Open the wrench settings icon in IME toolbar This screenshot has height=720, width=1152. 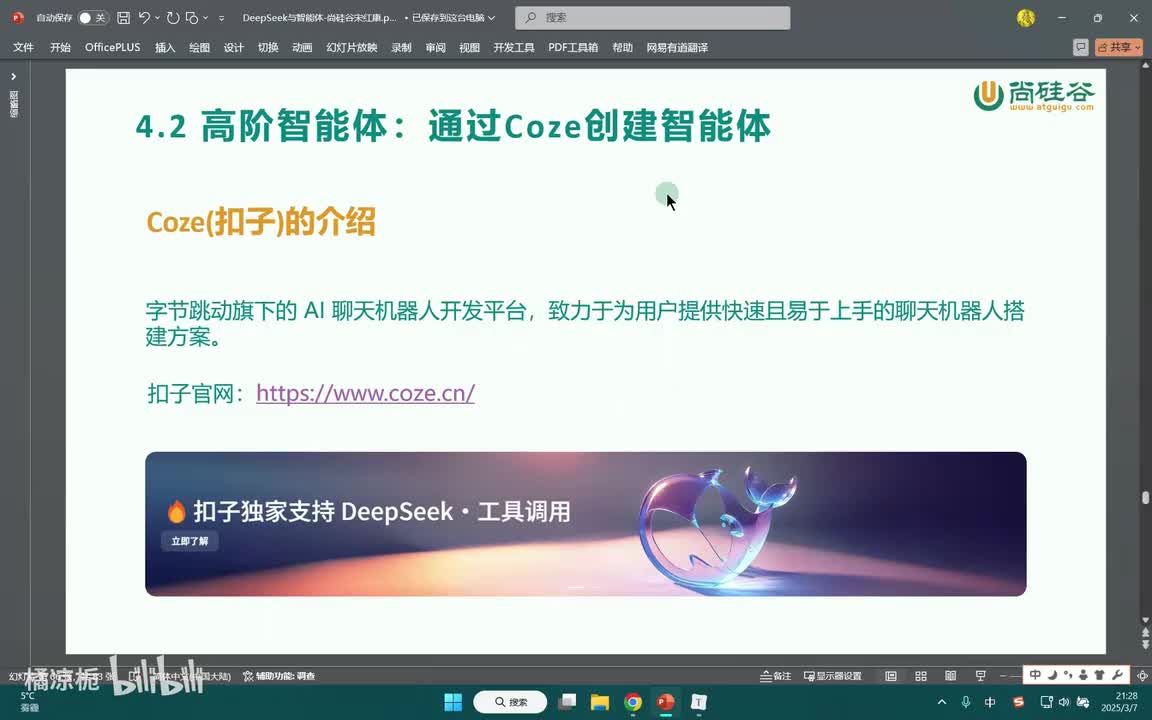[x=1116, y=674]
